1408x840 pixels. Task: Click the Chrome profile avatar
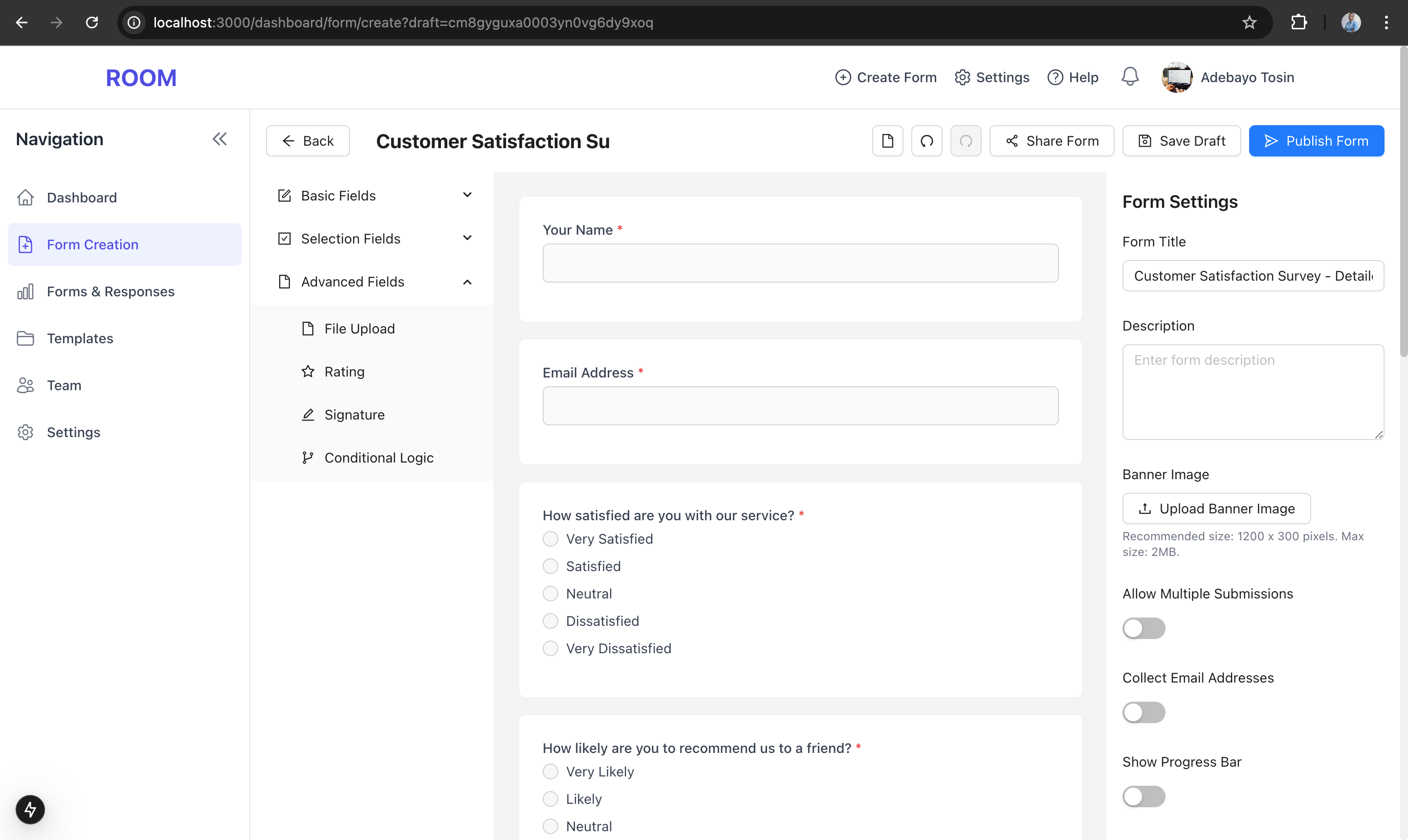[x=1351, y=22]
